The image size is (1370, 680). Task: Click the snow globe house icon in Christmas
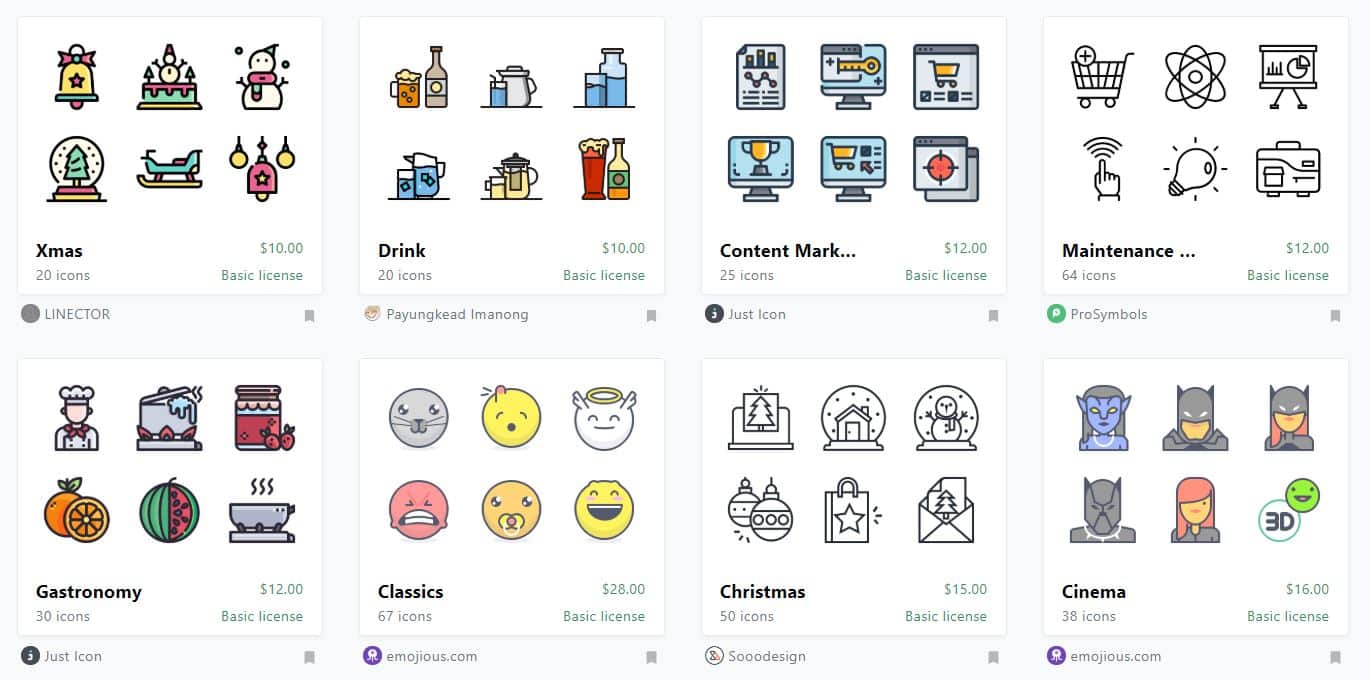853,418
